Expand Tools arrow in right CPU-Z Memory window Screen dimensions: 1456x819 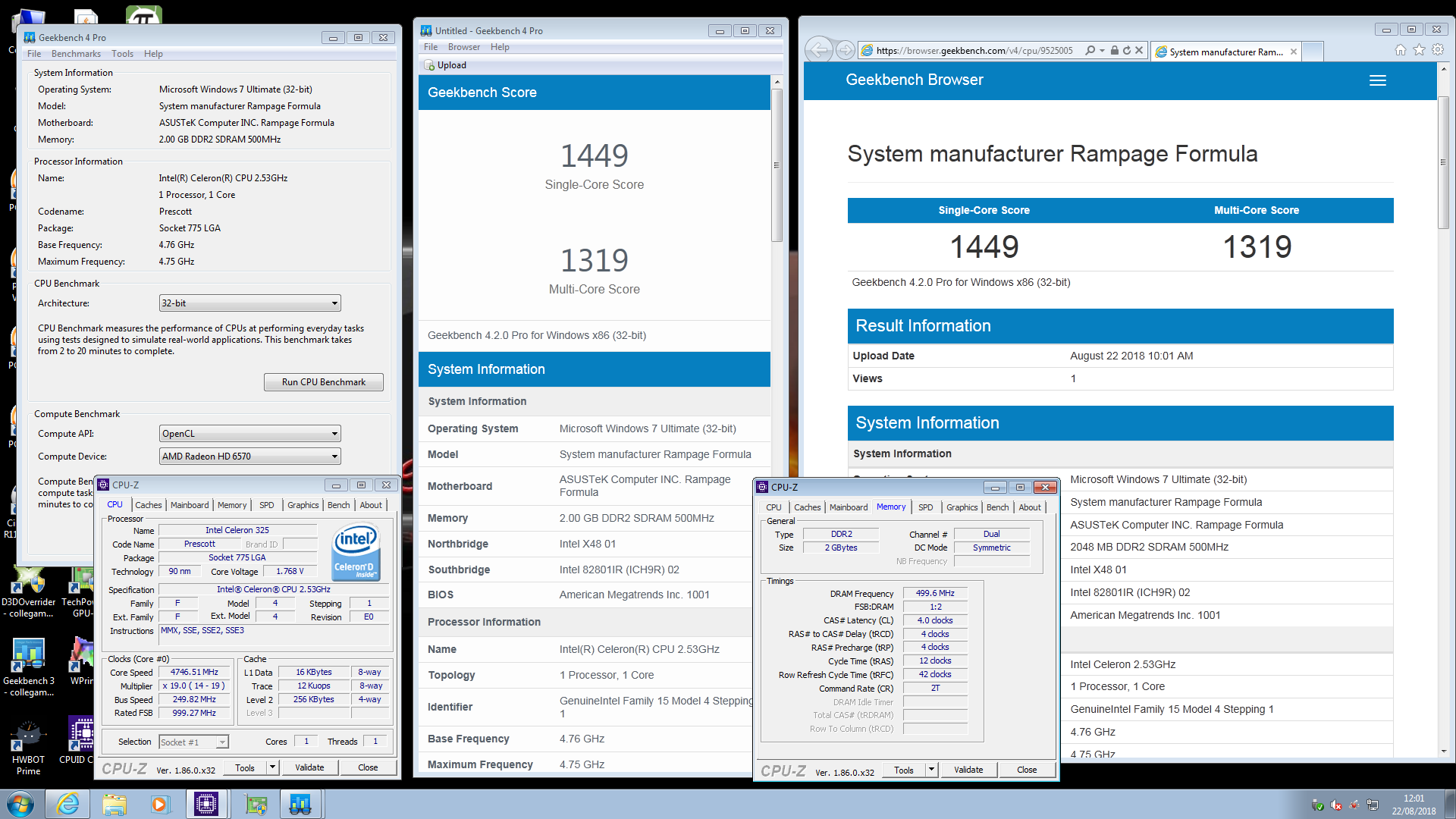pyautogui.click(x=932, y=770)
